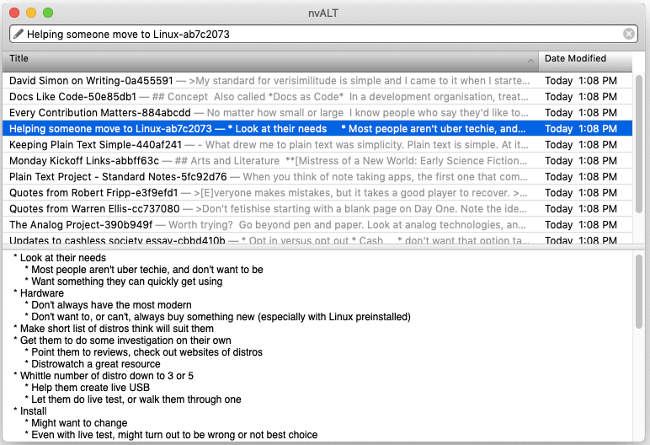Open the Plain Text Project - Standard Notes note
Viewport: 650px width, 445px height.
[x=116, y=176]
